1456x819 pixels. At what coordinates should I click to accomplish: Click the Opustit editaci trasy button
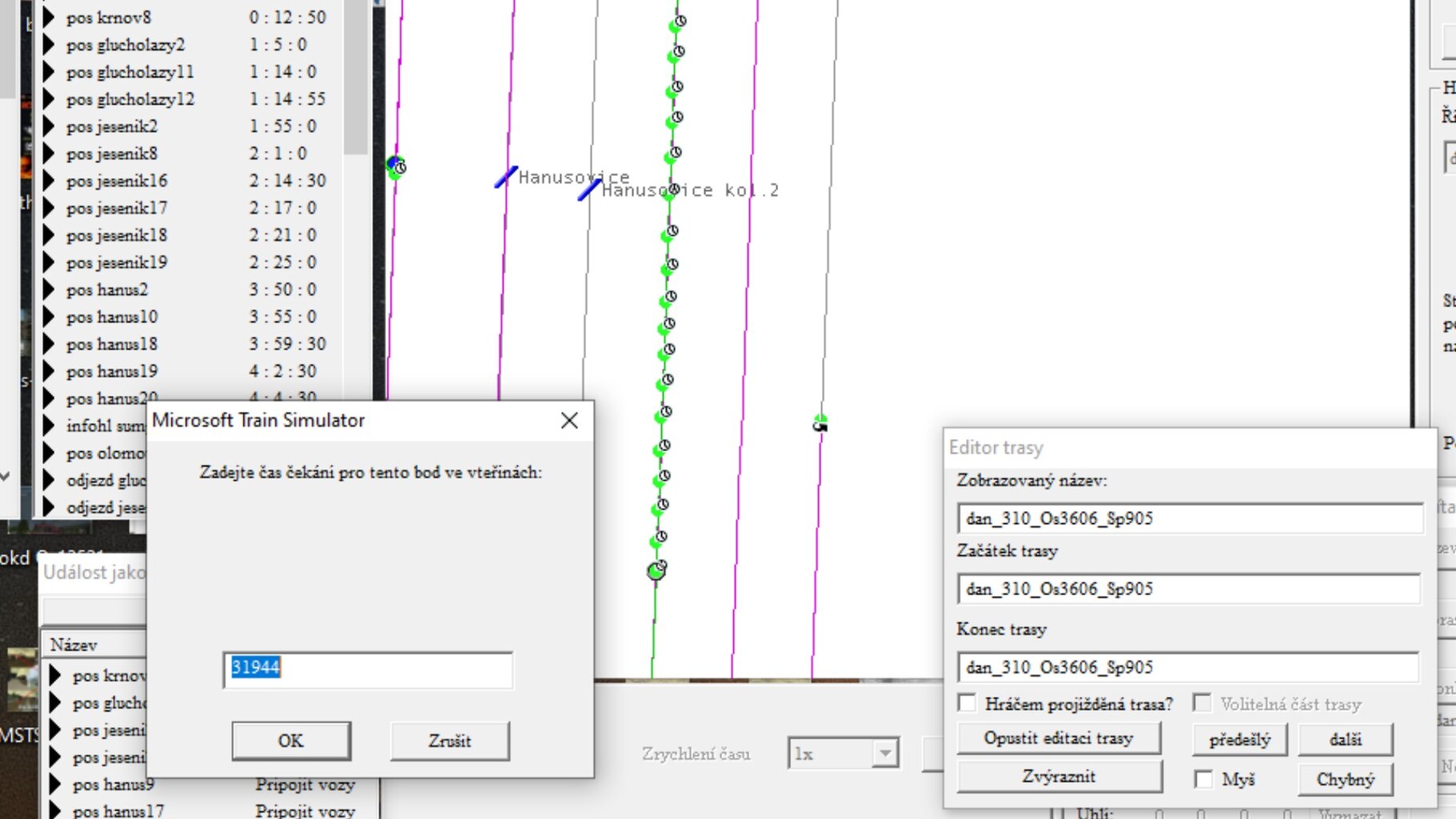[1059, 737]
